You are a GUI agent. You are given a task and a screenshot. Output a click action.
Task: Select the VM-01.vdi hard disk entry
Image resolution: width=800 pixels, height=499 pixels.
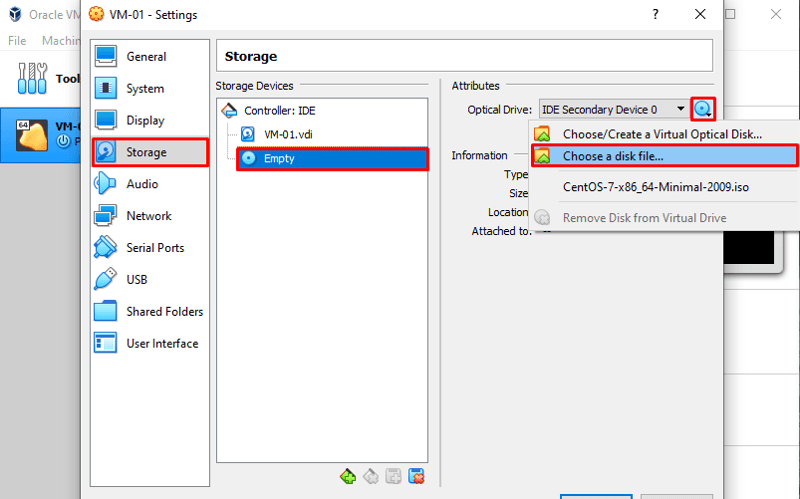tap(288, 135)
